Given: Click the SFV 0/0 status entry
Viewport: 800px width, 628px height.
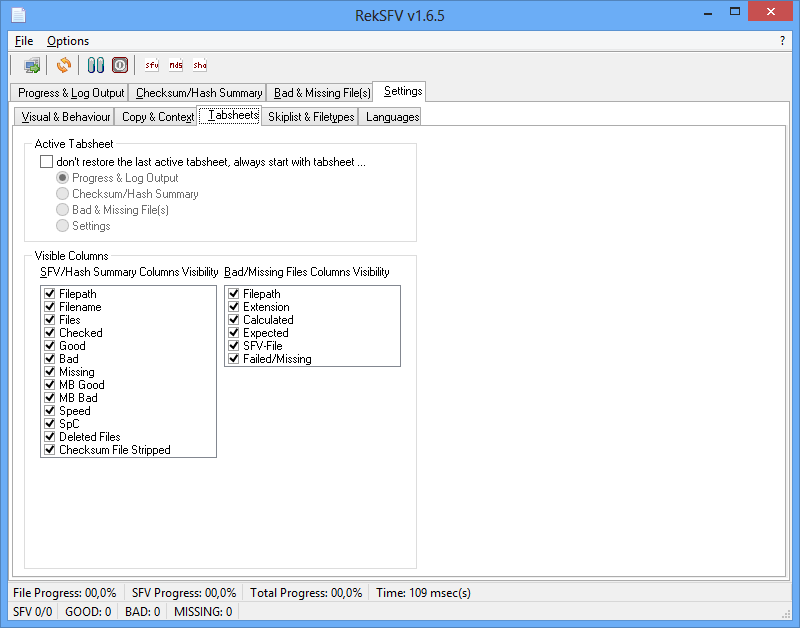Looking at the screenshot, I should tap(33, 611).
